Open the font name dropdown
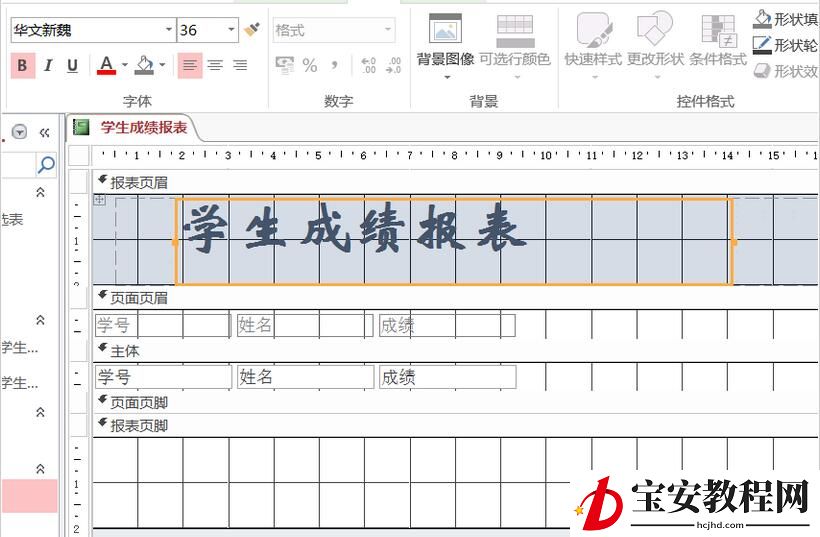820x537 pixels. (168, 30)
